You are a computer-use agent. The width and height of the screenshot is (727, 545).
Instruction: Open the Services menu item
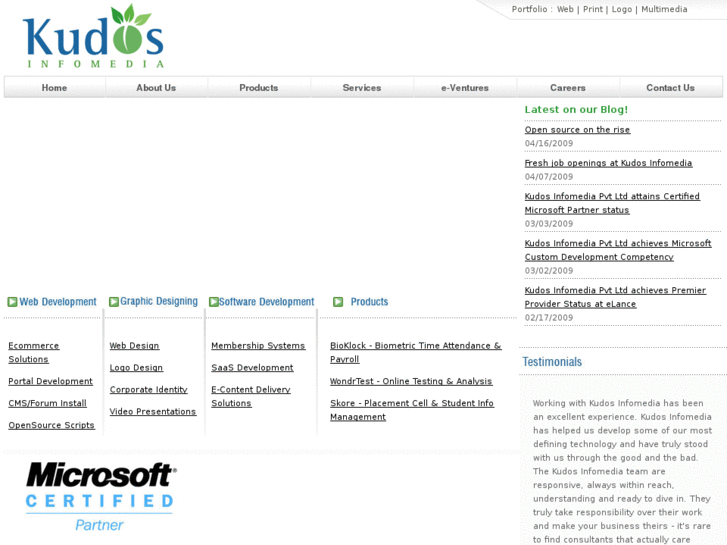click(362, 88)
